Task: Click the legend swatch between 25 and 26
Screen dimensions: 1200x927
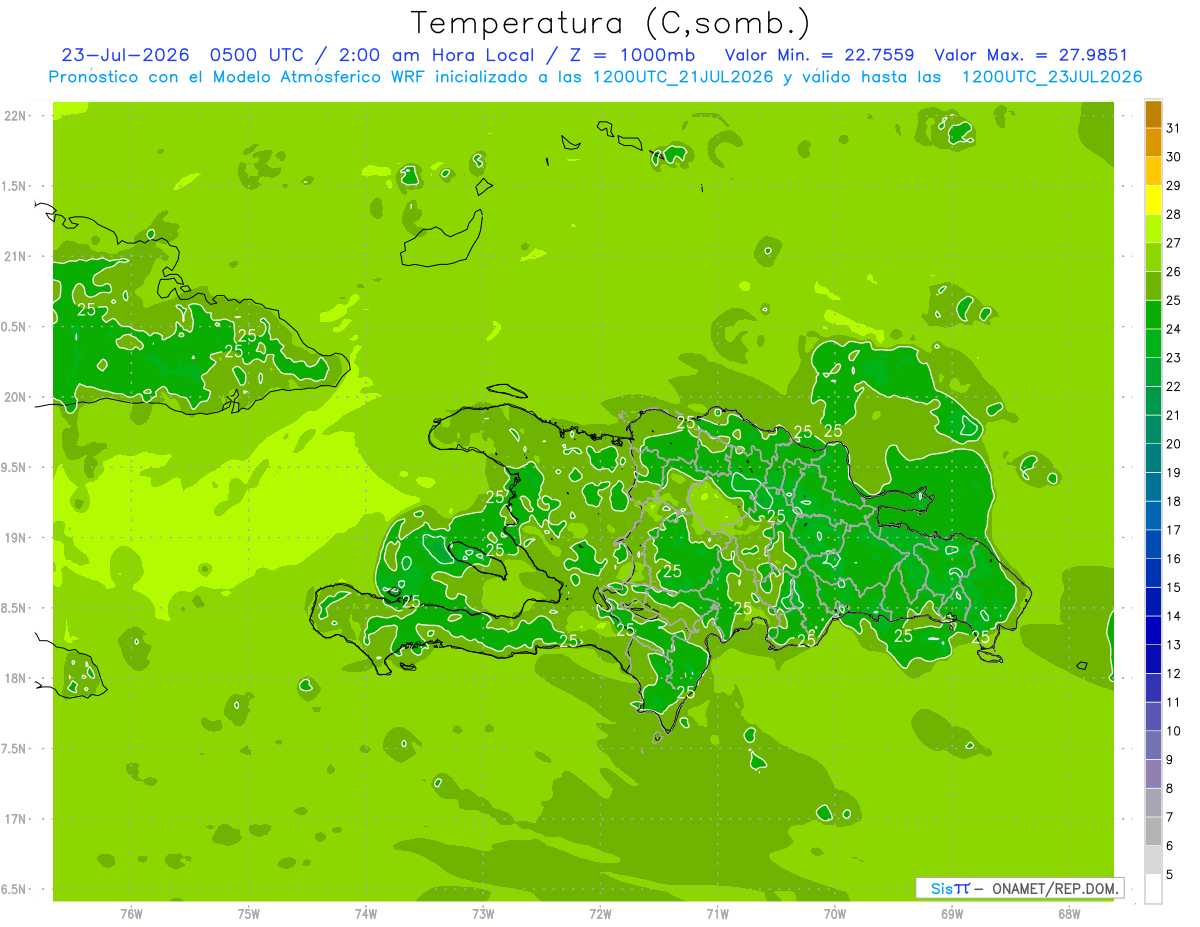Action: (x=1153, y=286)
